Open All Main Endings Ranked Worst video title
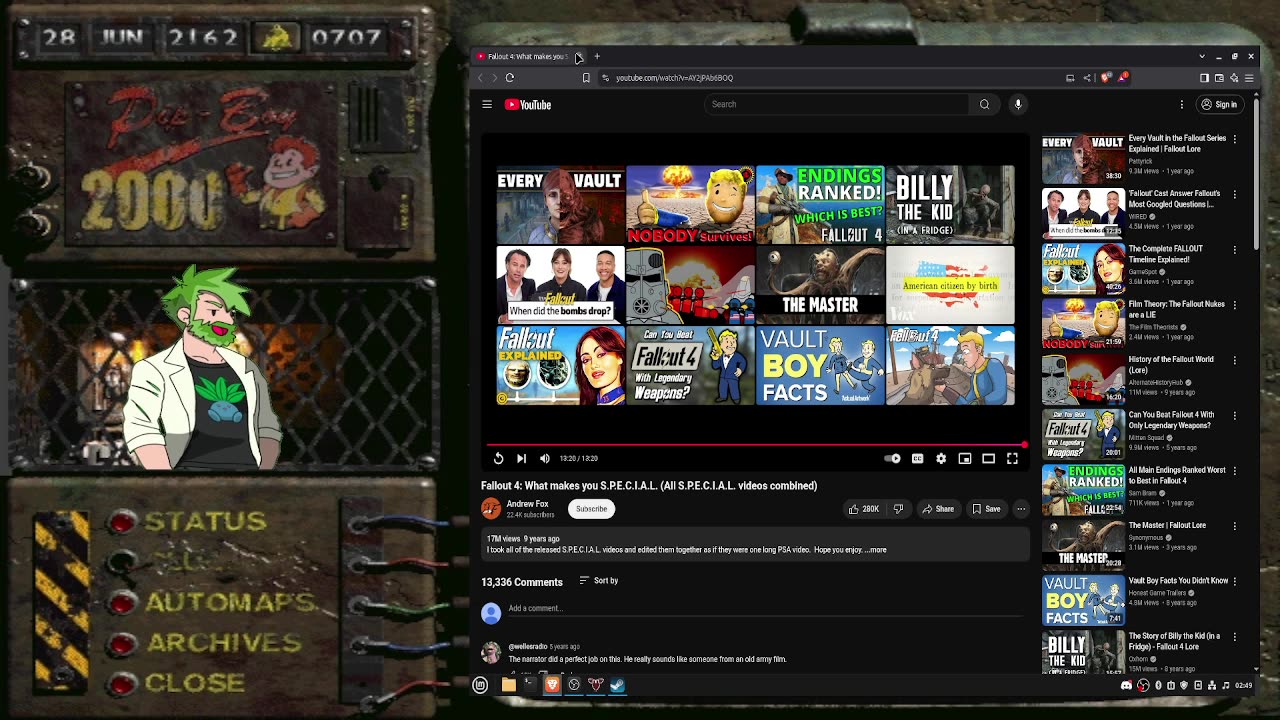 point(1177,475)
